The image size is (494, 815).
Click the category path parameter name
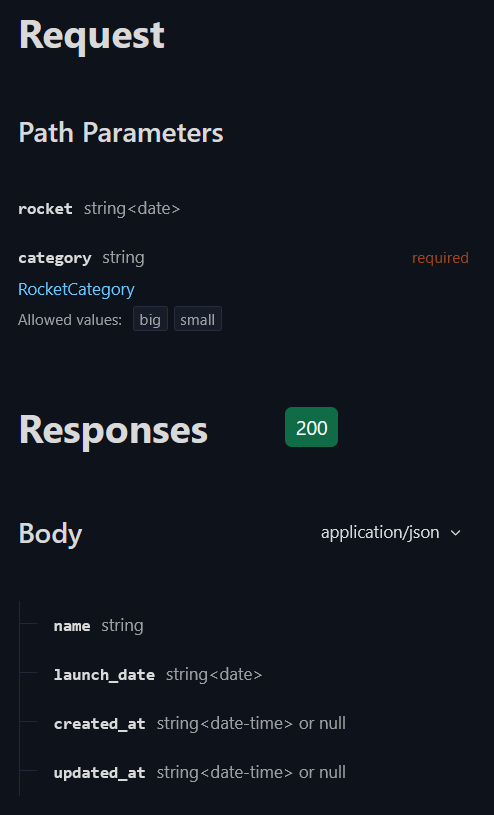[x=55, y=258]
